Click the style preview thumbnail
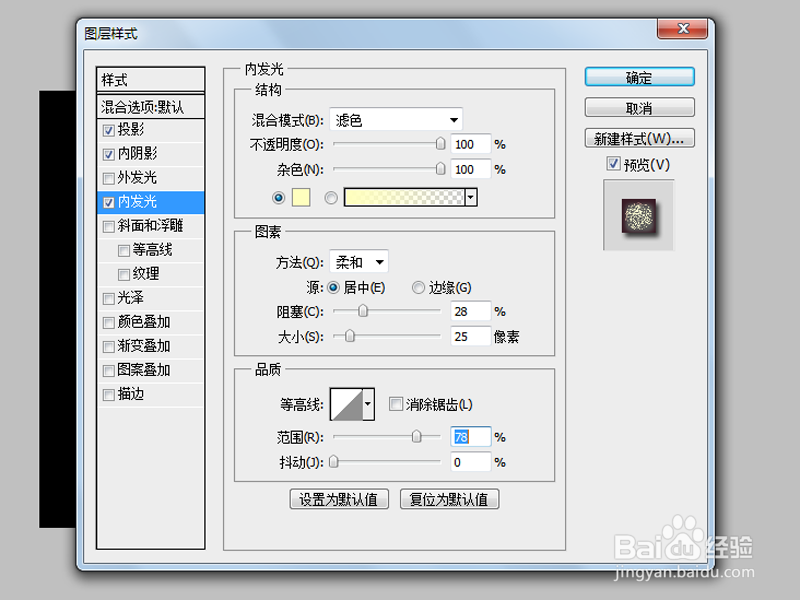Image resolution: width=800 pixels, height=600 pixels. click(638, 215)
